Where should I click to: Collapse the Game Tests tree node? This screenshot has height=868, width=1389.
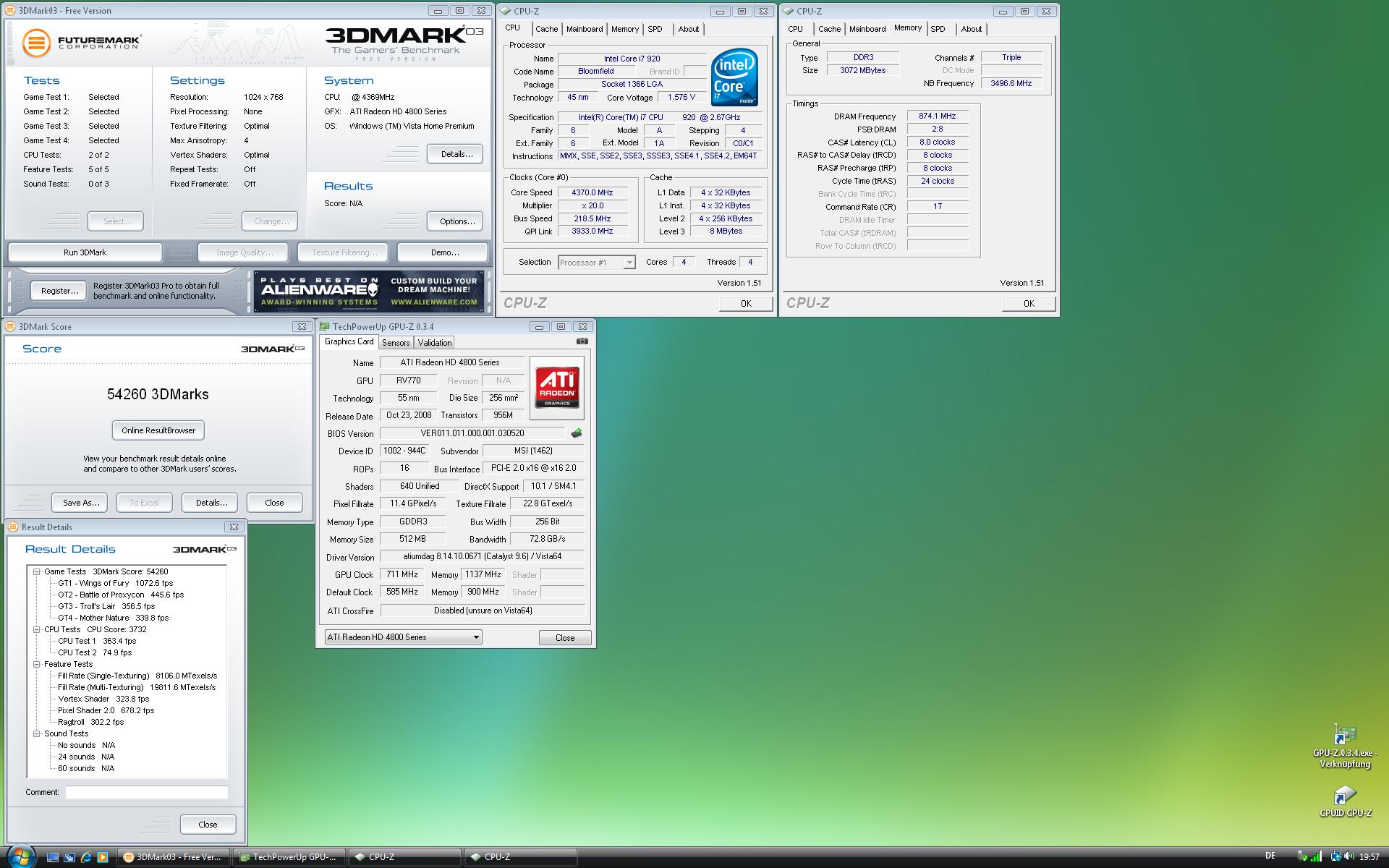[x=36, y=571]
